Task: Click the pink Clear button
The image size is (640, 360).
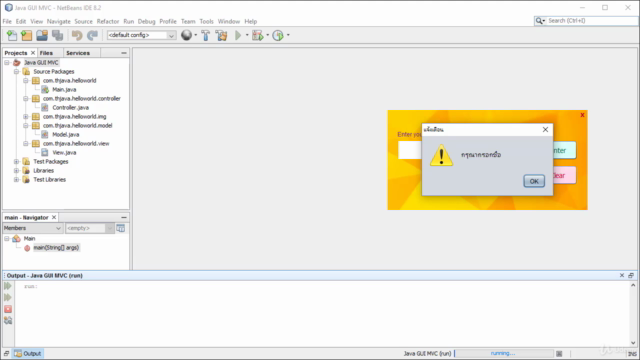Action: 564,176
